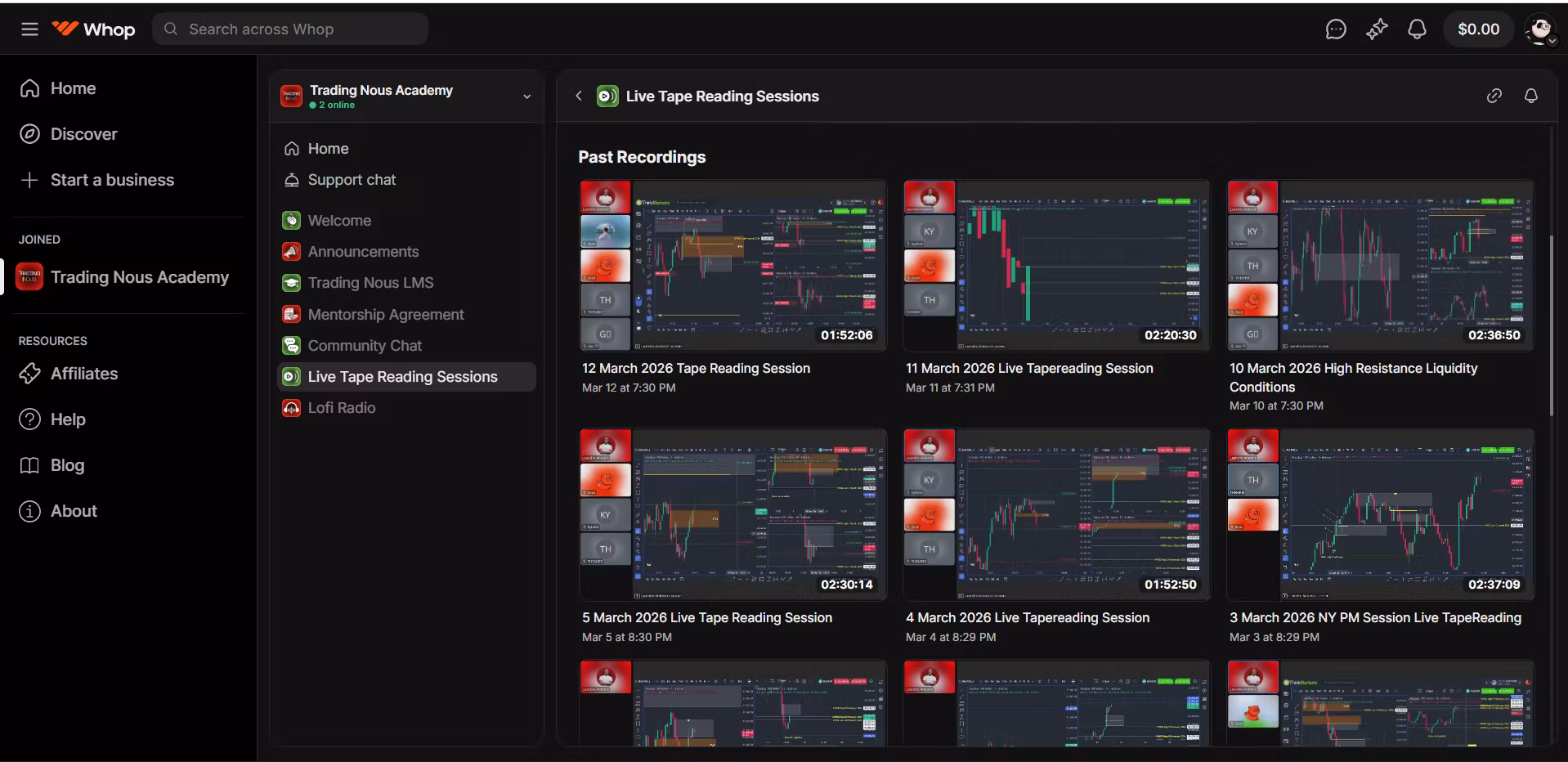Play the 10 March 2026 recording thumbnail
The image size is (1568, 762).
(x=1380, y=267)
